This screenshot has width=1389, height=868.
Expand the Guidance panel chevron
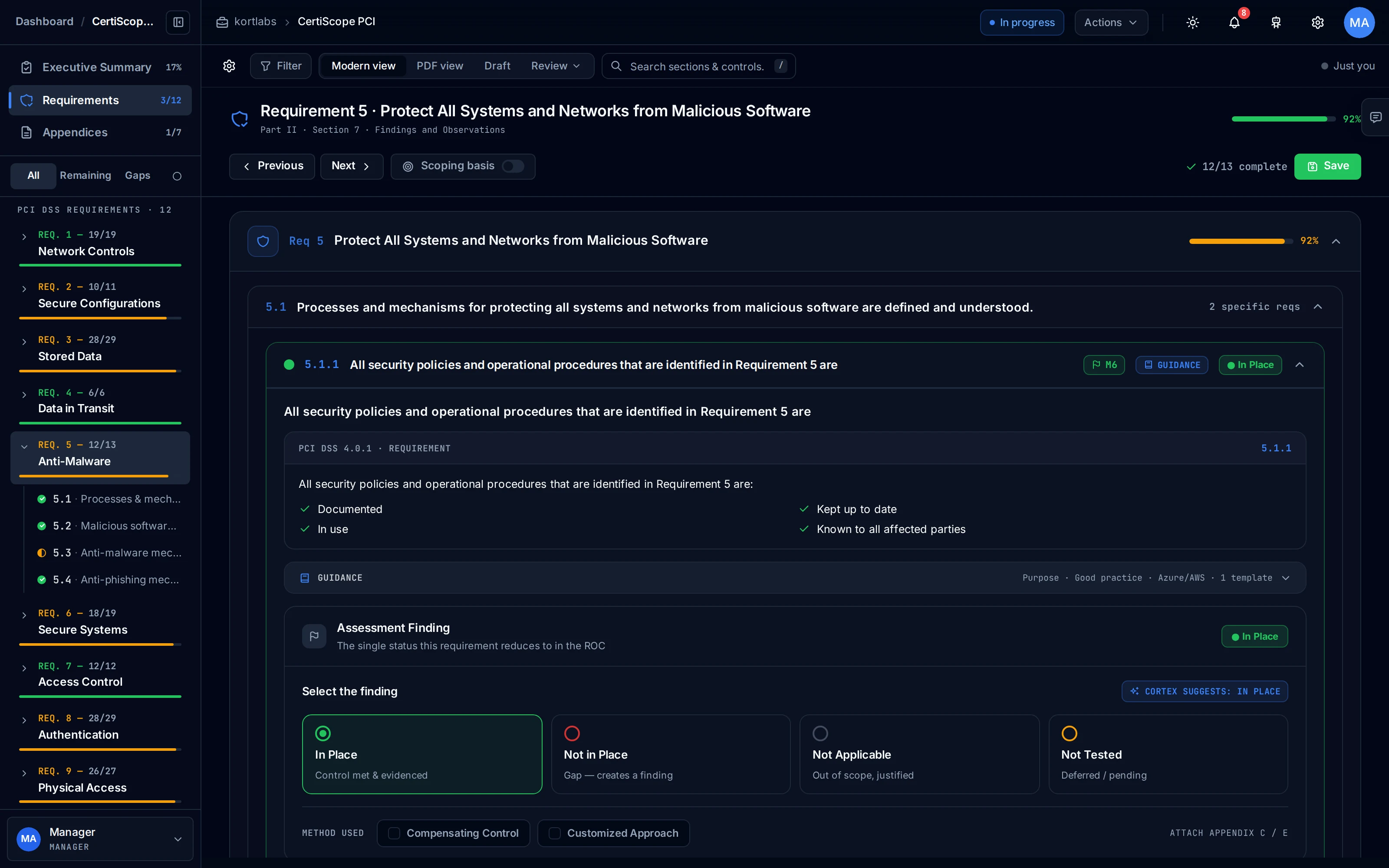pos(1286,578)
